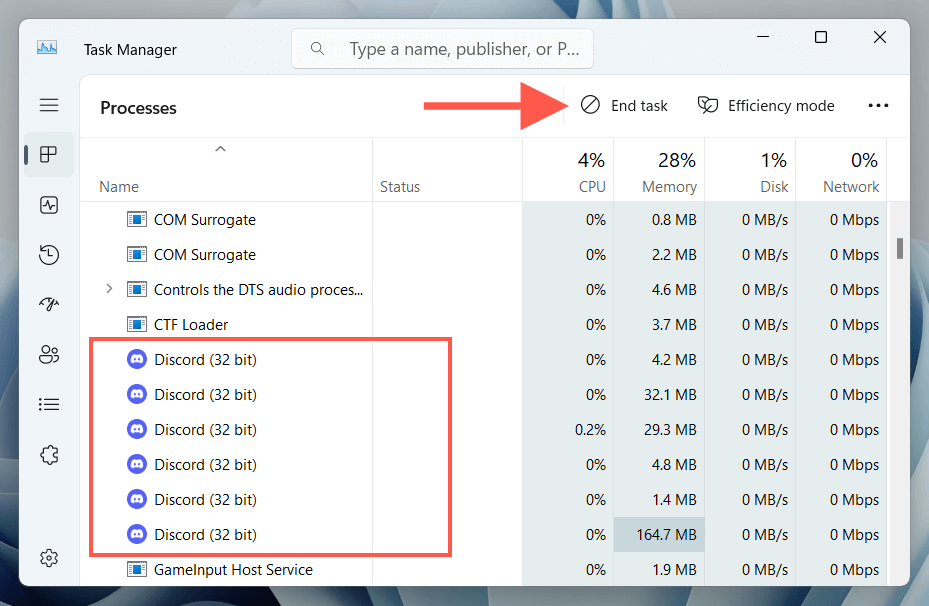Select the Discord process using 1.4 MB
The image size is (929, 606).
(483, 499)
